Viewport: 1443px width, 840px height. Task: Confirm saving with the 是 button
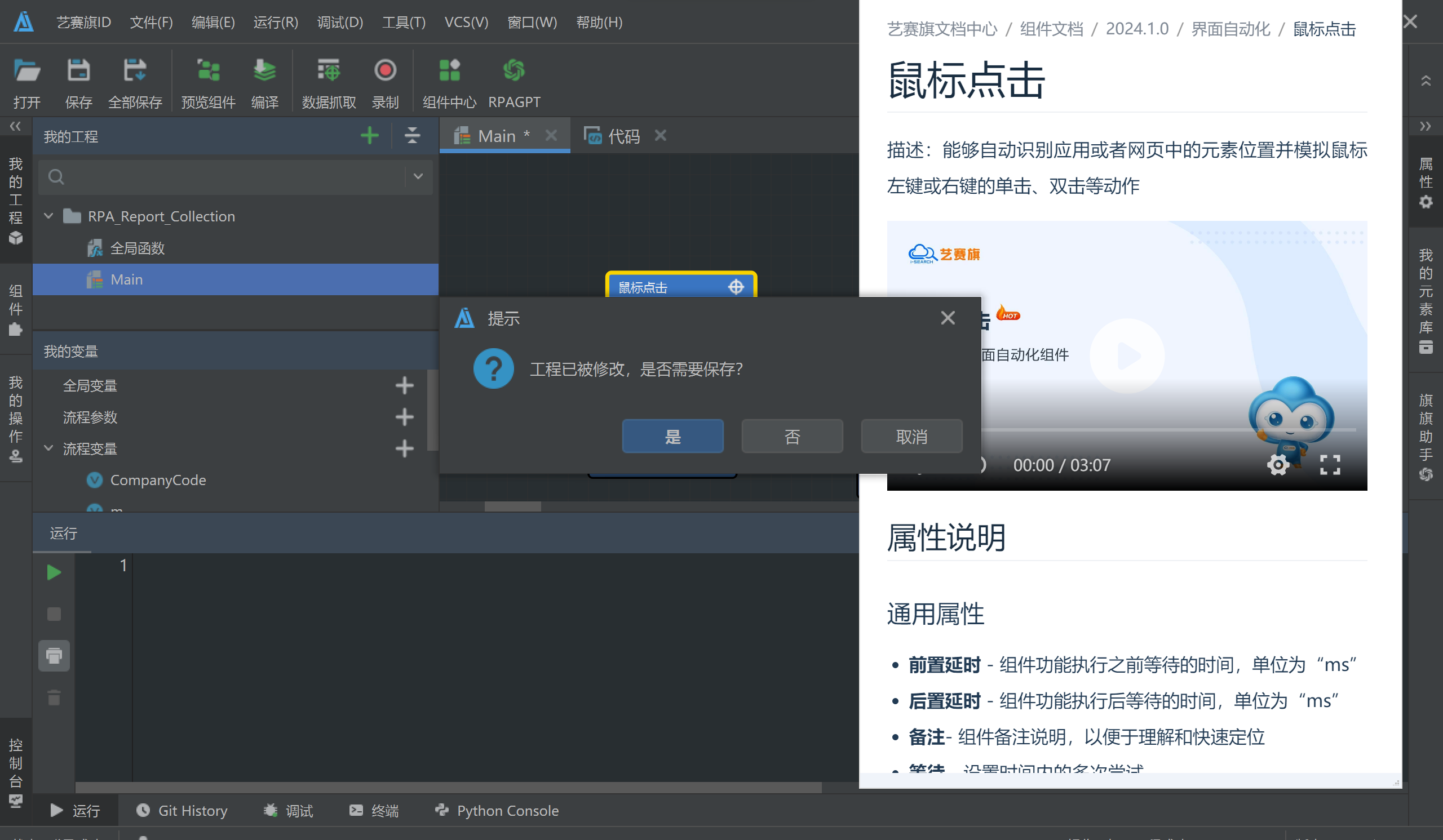coord(672,436)
